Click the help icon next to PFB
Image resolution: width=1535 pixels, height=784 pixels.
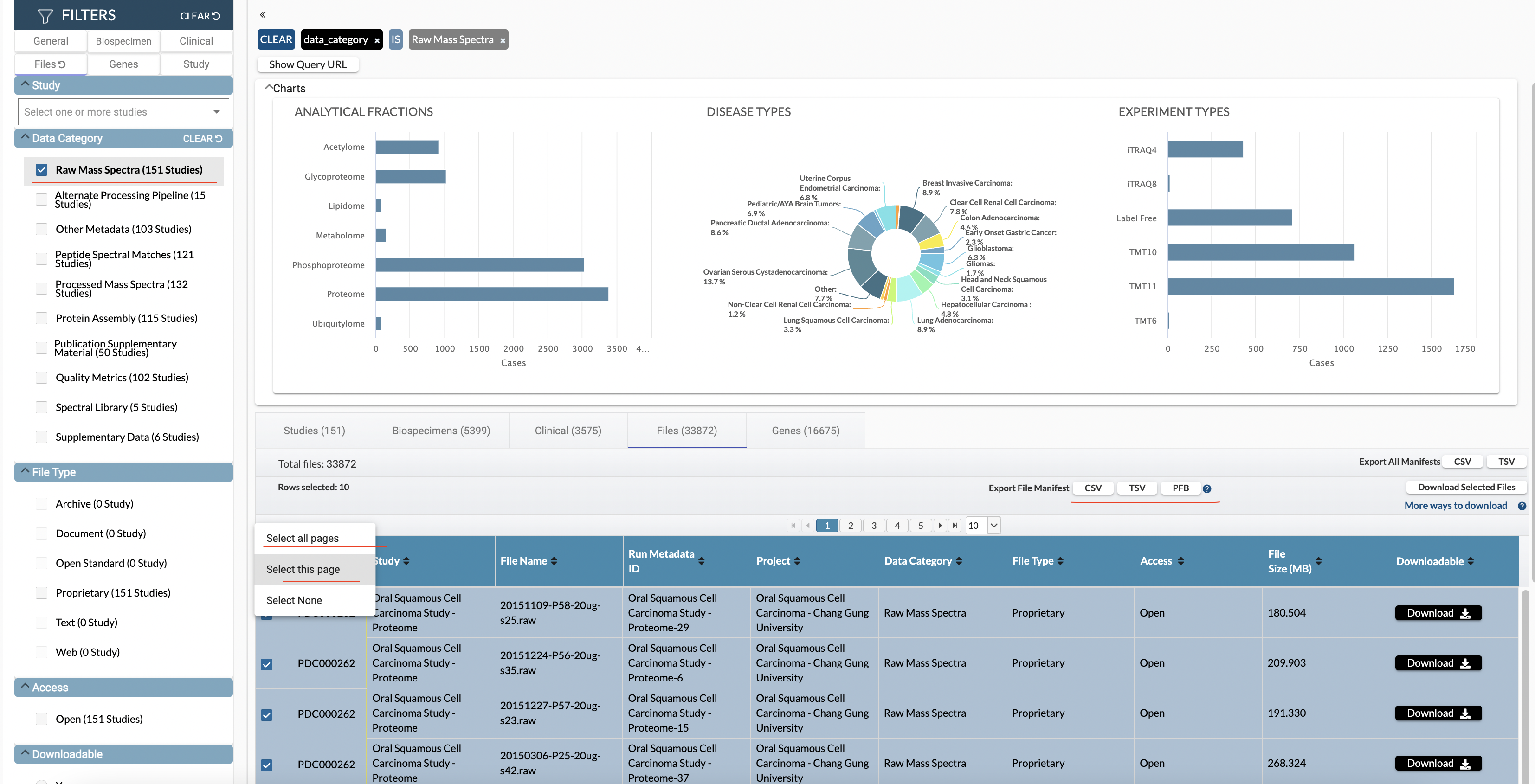[1206, 488]
